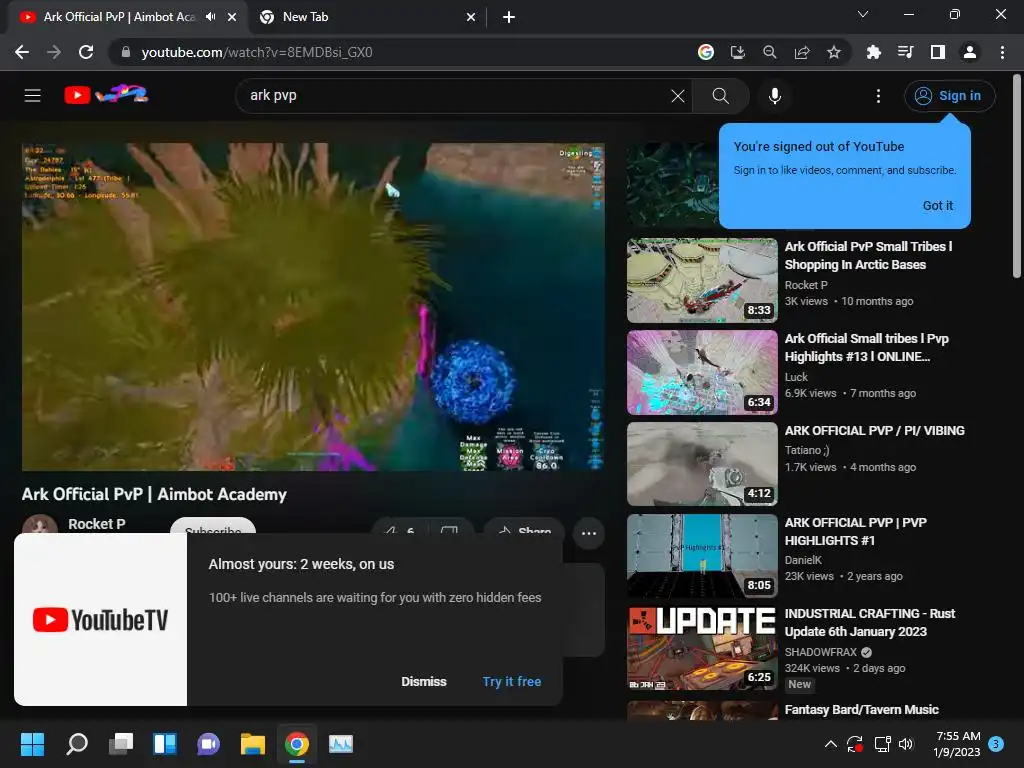Screen dimensions: 1024x768
Task: Install app icon in address bar
Action: pyautogui.click(x=737, y=52)
